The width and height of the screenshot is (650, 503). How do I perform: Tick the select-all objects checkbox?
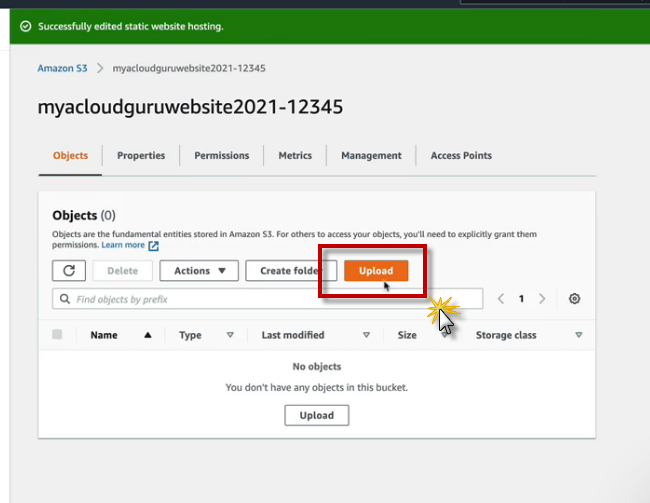tap(57, 334)
